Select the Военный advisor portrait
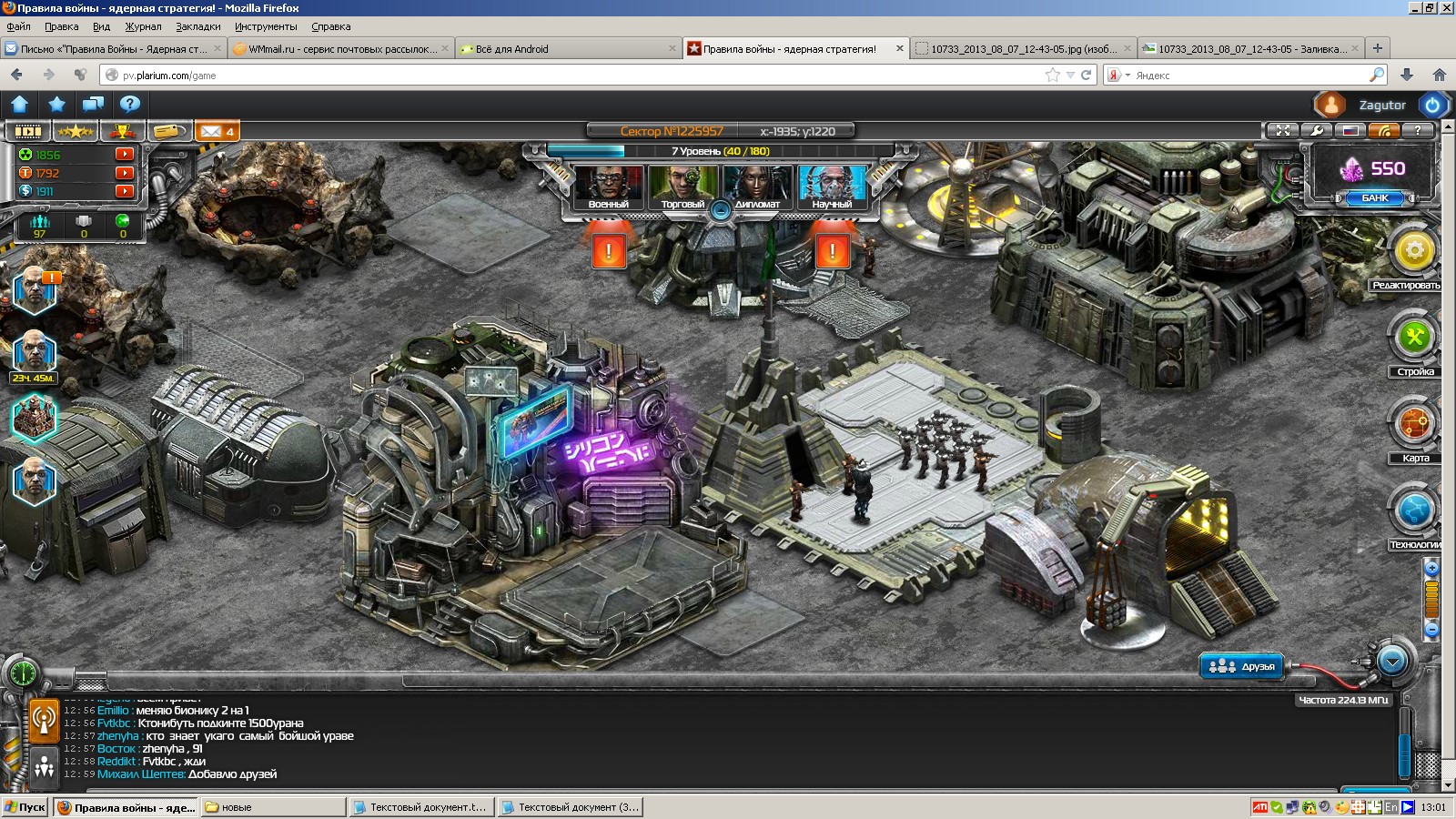1456x819 pixels. click(608, 187)
